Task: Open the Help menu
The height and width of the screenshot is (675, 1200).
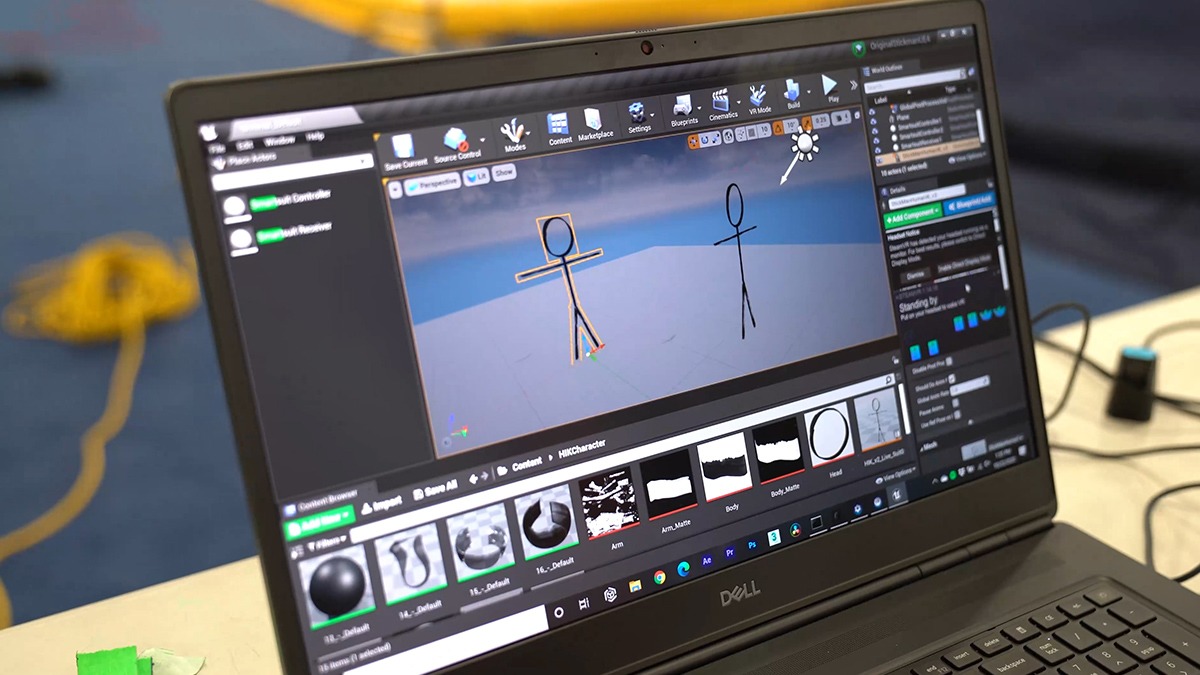Action: pyautogui.click(x=315, y=136)
